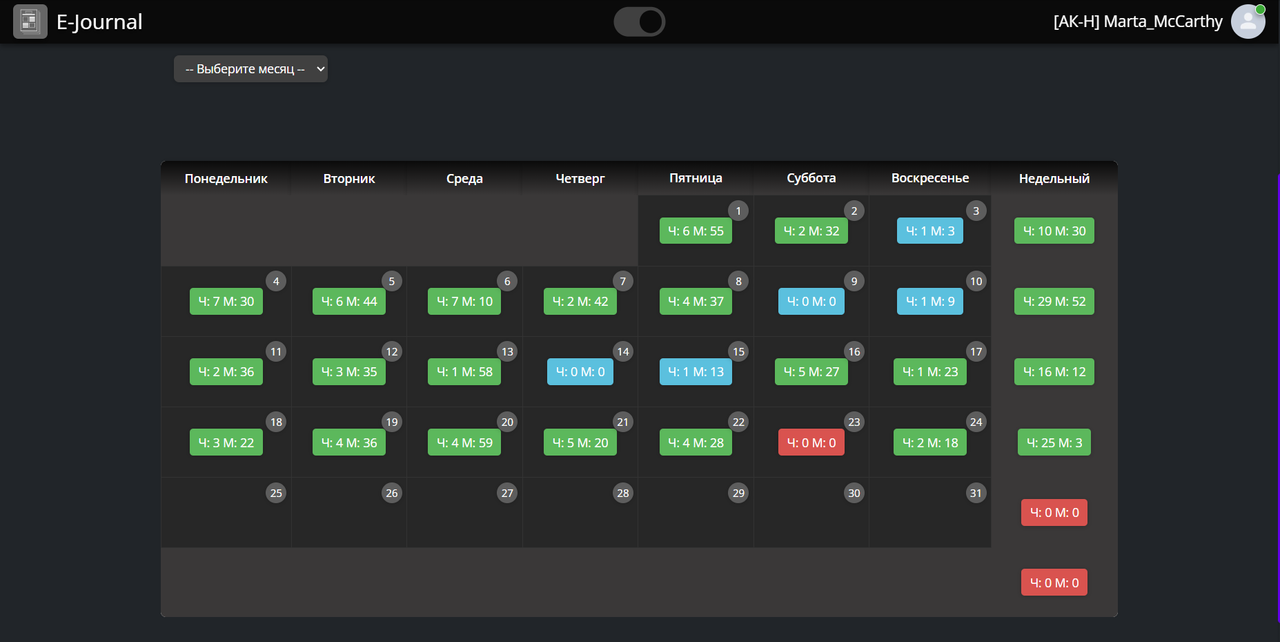Viewport: 1280px width, 642px height.
Task: Click the day 29 number badge
Action: (738, 492)
